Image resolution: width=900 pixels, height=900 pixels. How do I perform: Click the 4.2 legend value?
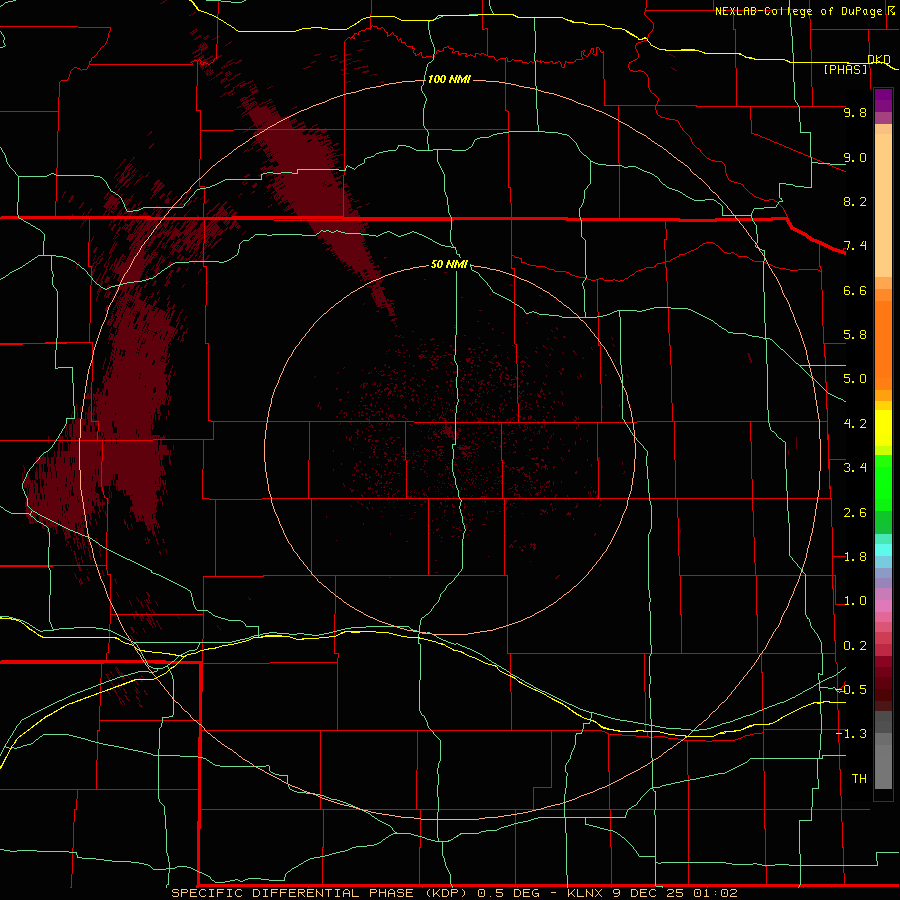click(855, 424)
